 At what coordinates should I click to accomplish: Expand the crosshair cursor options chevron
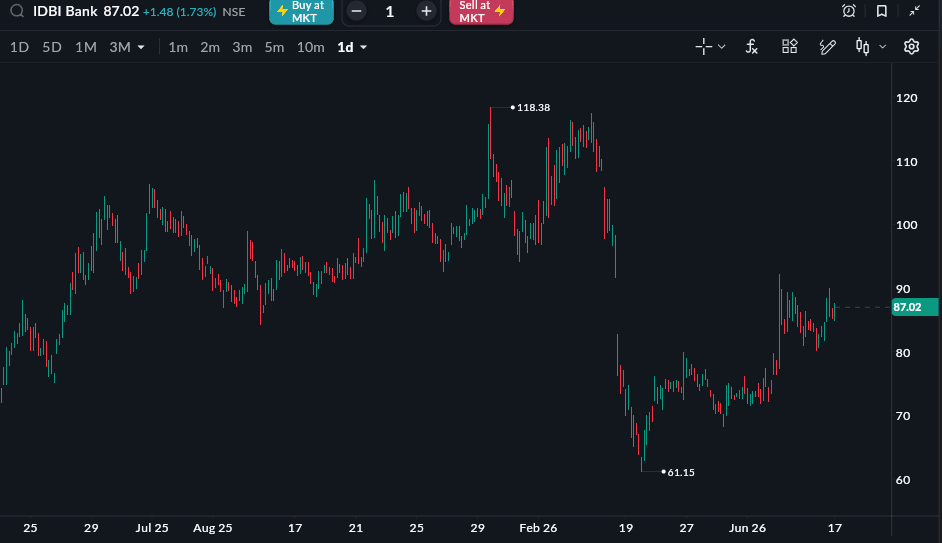coord(722,47)
